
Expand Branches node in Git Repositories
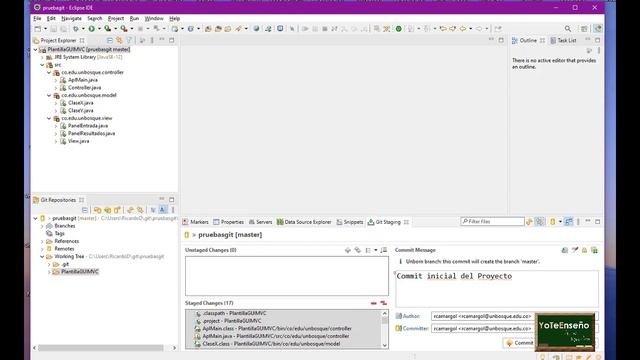(x=42, y=226)
